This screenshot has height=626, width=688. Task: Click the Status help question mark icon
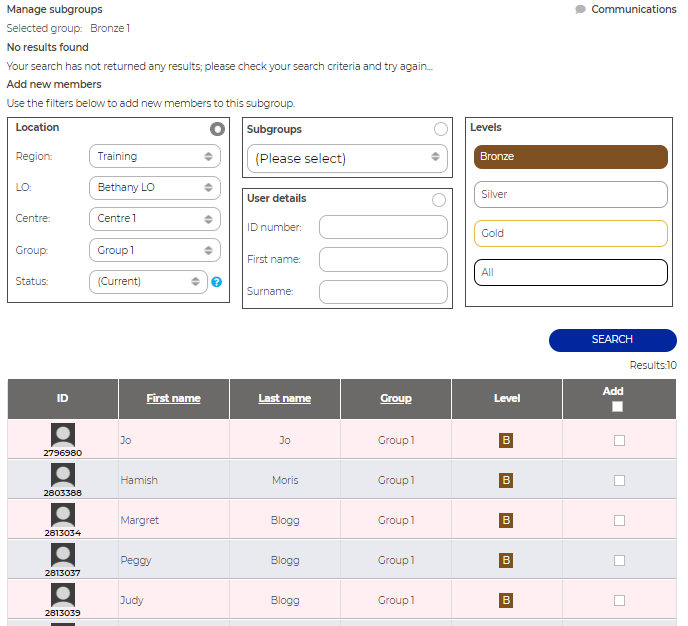point(216,282)
